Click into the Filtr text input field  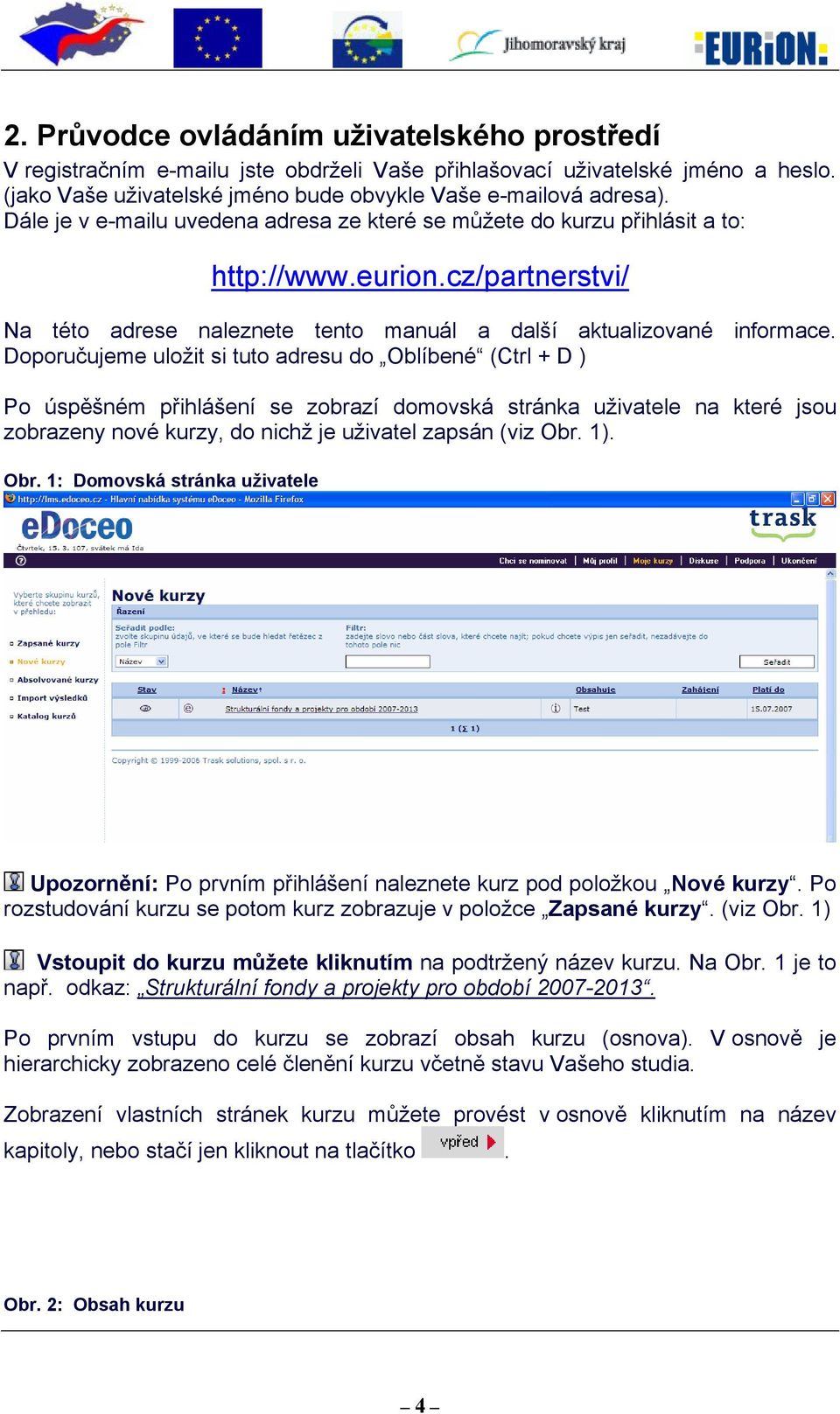[x=388, y=661]
